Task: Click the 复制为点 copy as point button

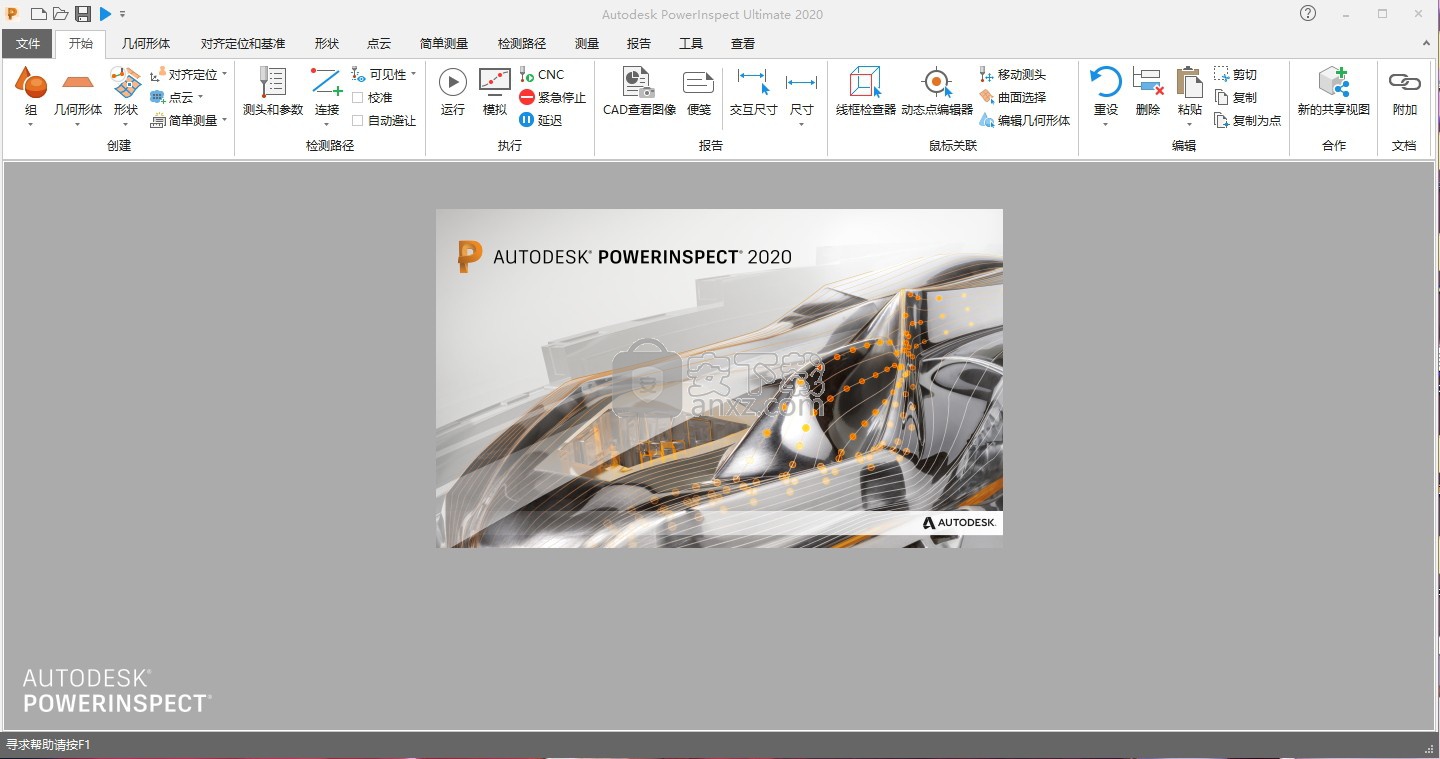Action: click(x=1248, y=120)
